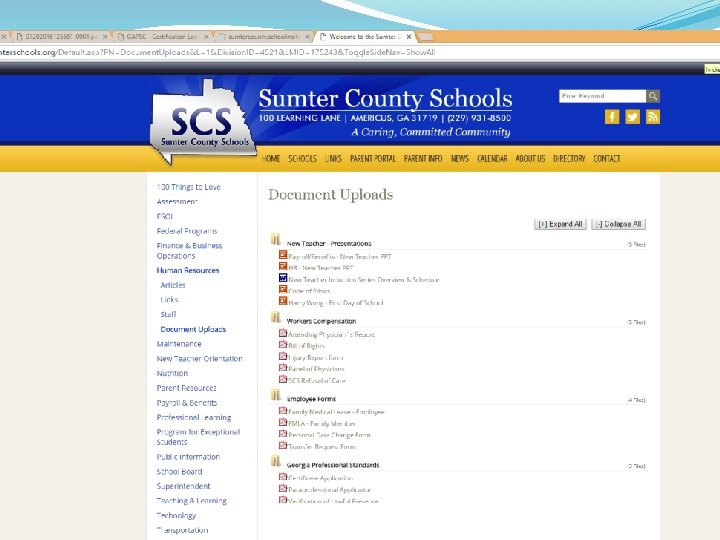This screenshot has width=720, height=540.
Task: Open the Bill of Rights document link
Action: click(306, 346)
